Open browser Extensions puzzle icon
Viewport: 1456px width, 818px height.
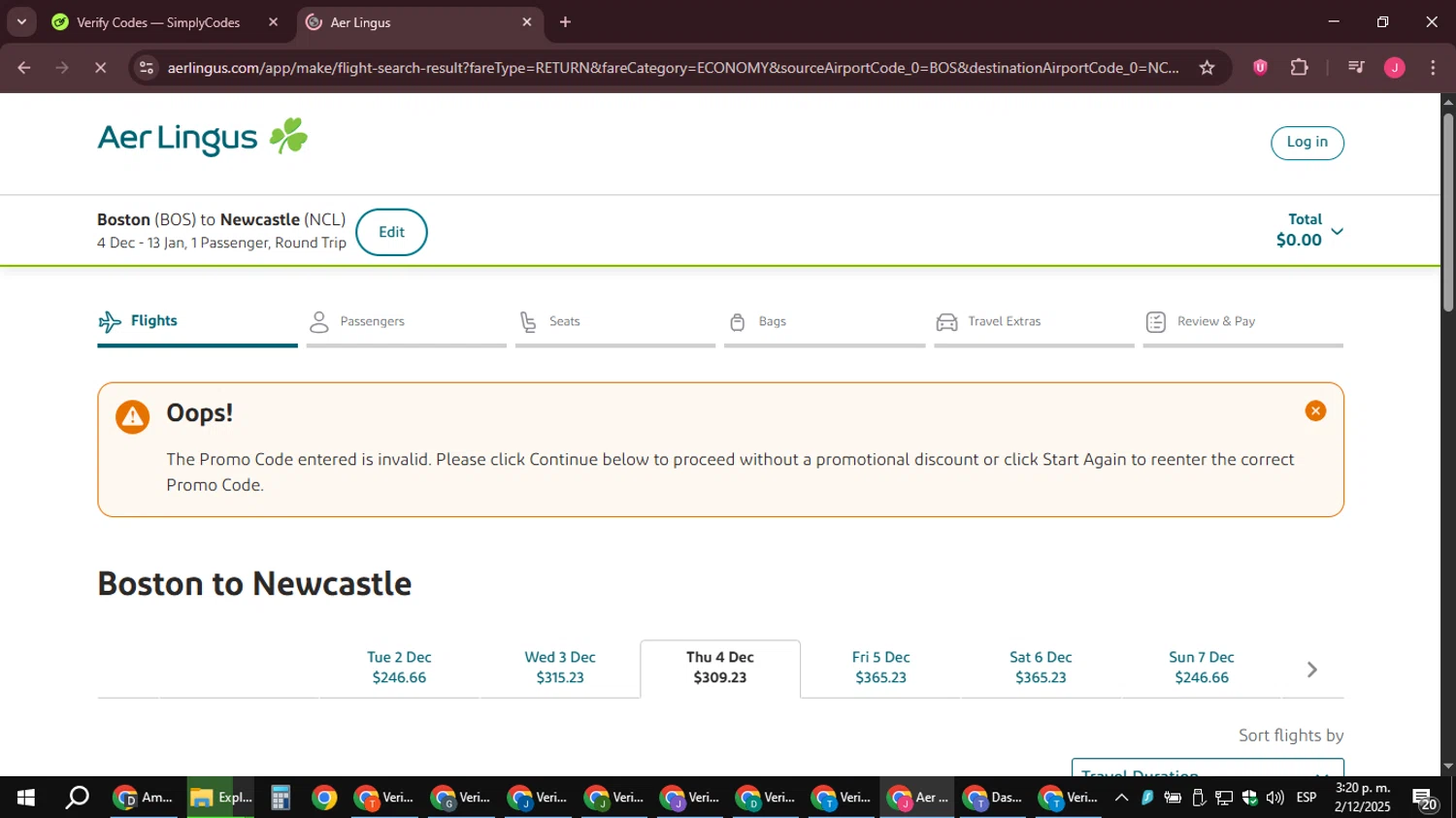click(x=1300, y=68)
